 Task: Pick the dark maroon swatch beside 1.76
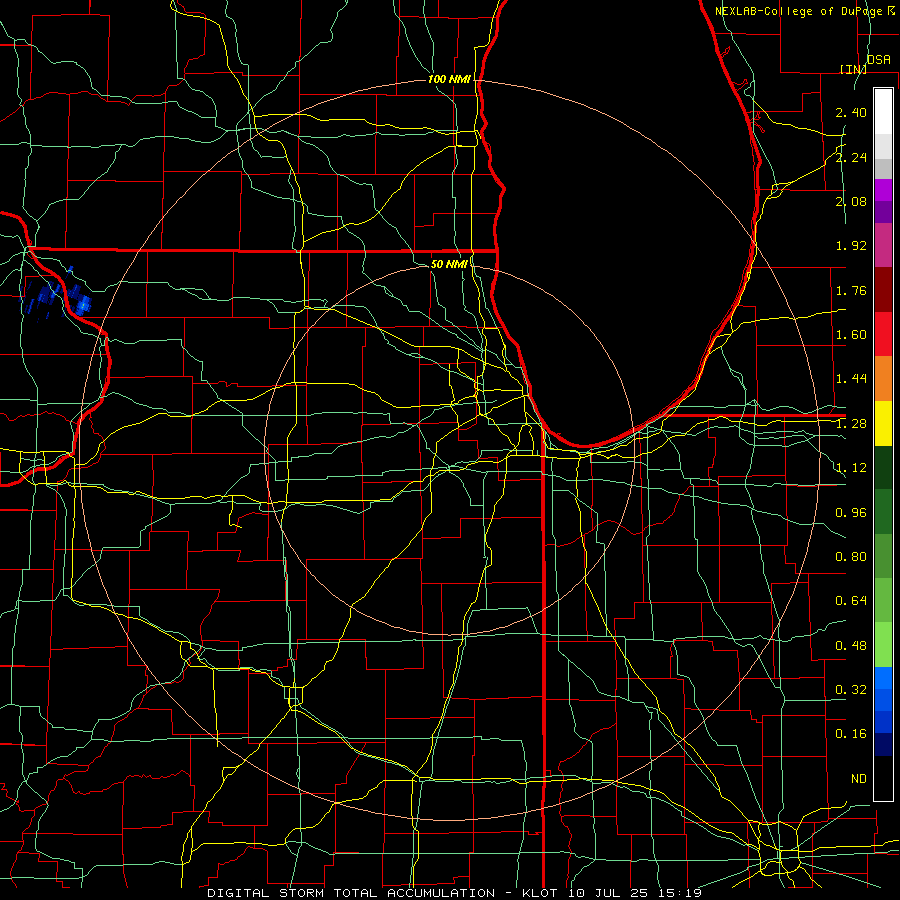883,290
